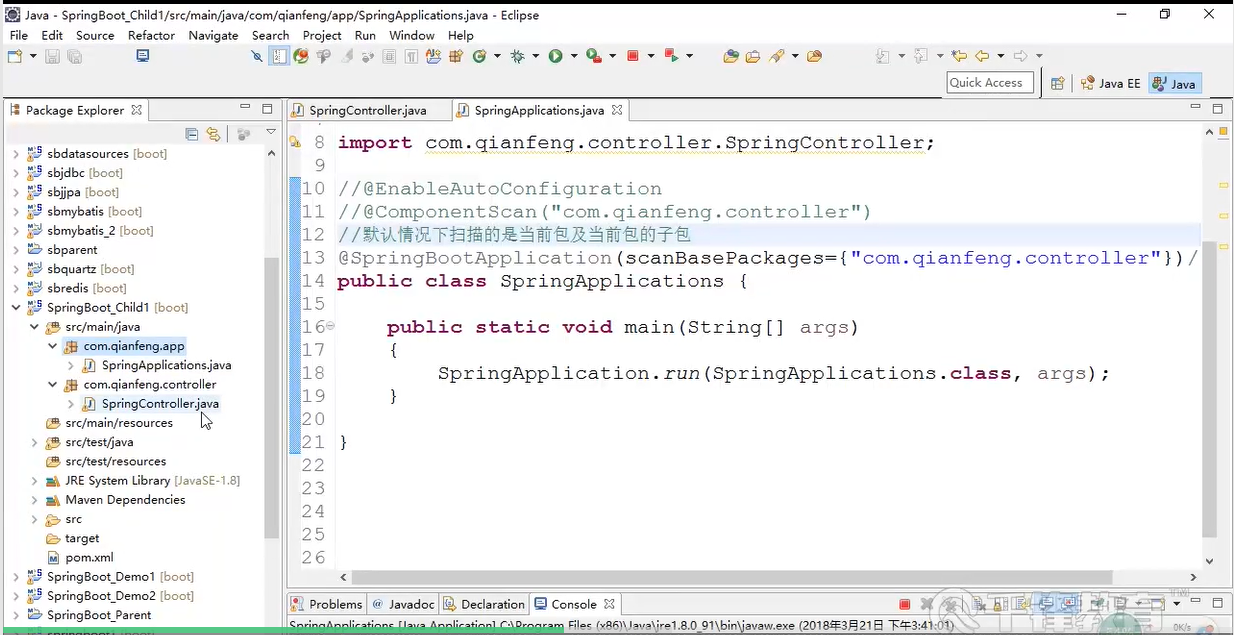Screen dimensions: 1234x635
Task: Click the Open Task folder icon
Action: tap(753, 57)
